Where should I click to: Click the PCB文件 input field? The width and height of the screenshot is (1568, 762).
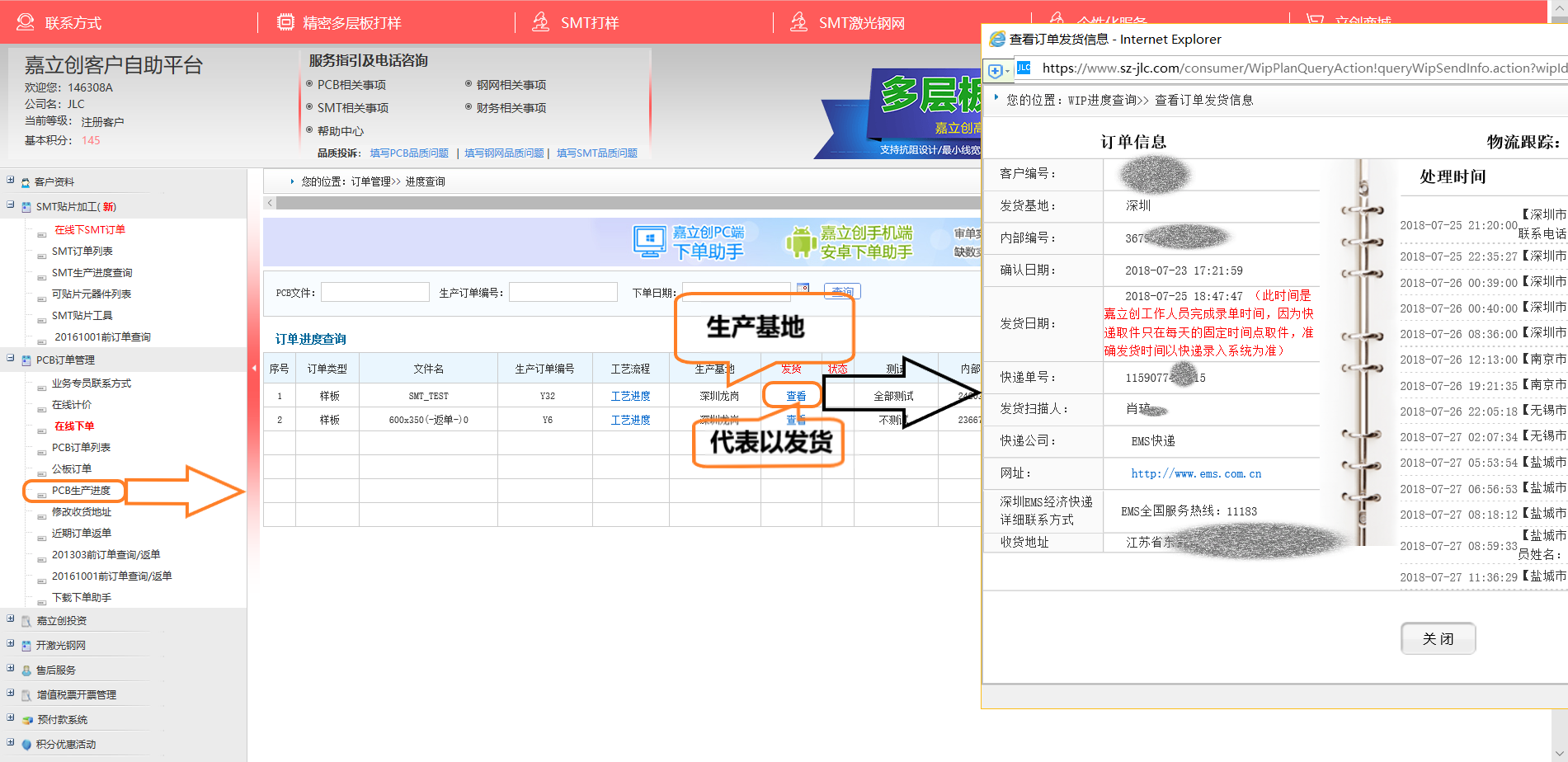374,293
